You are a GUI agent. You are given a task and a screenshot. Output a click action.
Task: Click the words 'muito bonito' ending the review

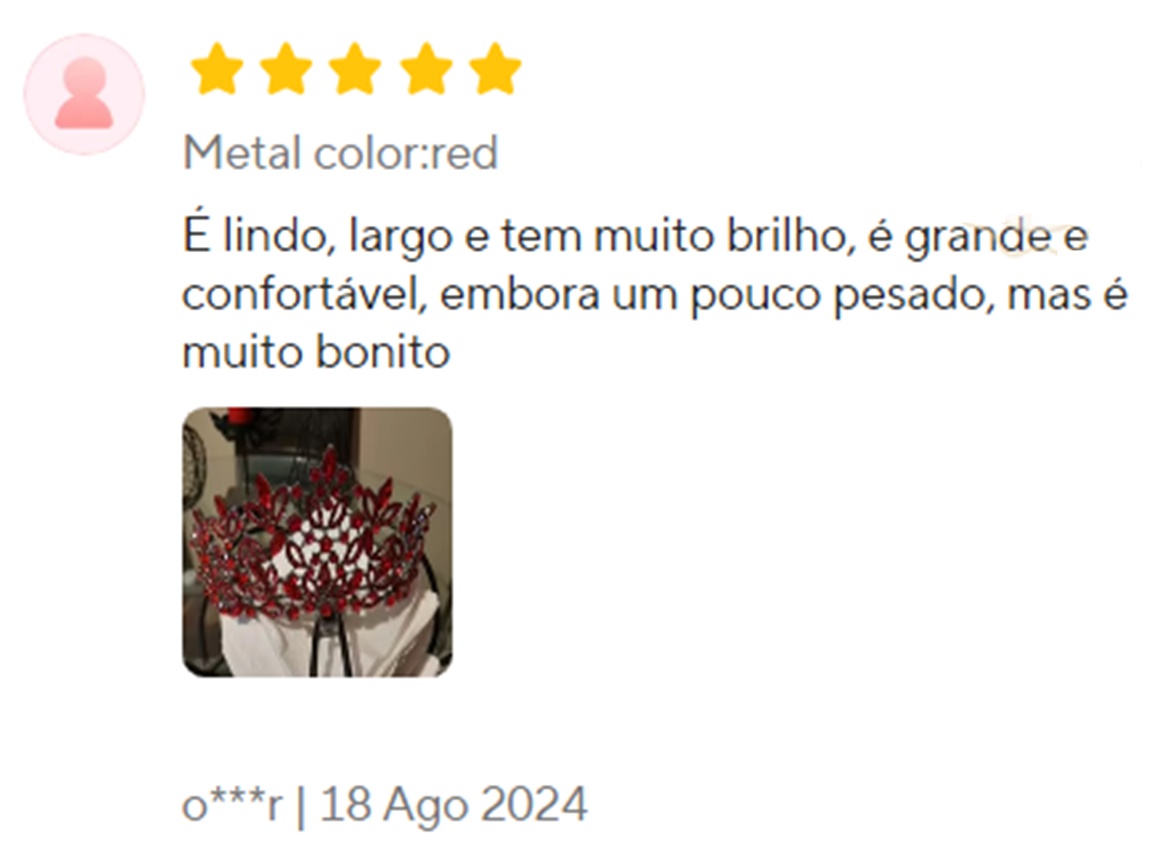coord(316,352)
